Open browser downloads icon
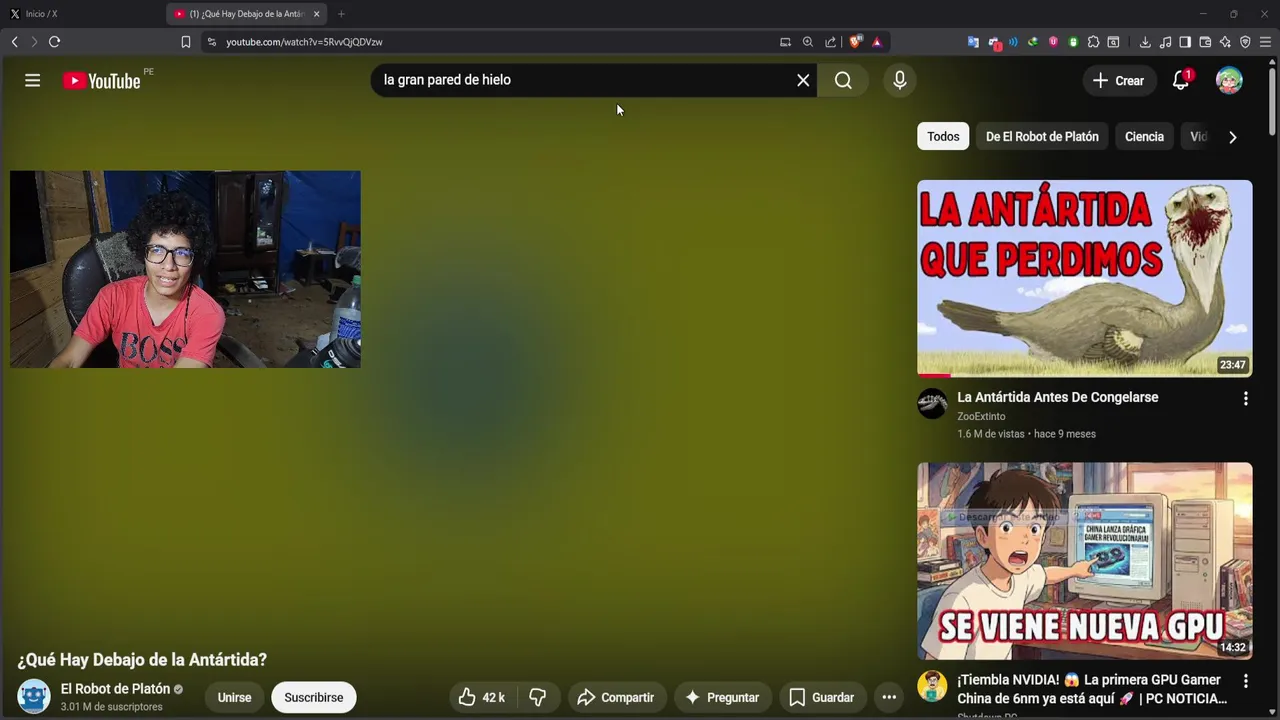Viewport: 1280px width, 720px height. 1145,42
